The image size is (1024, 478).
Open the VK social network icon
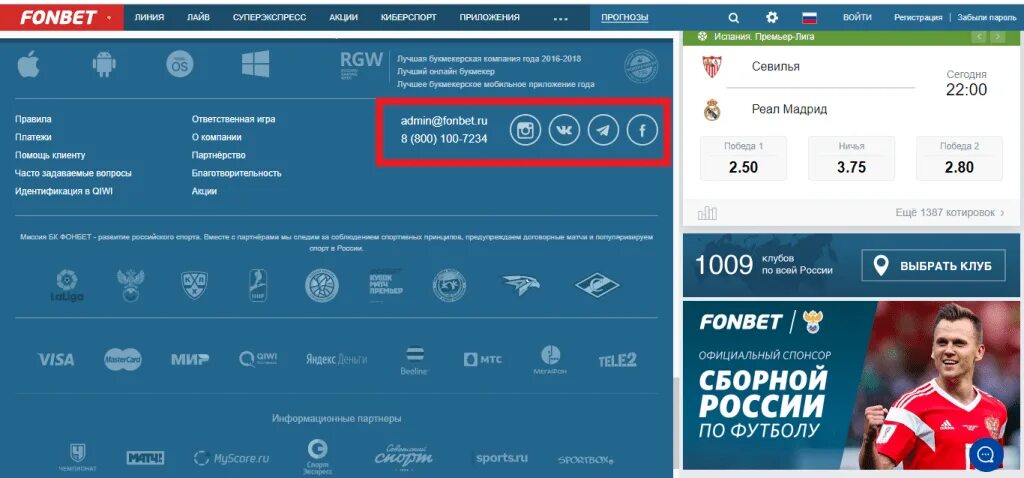[564, 131]
